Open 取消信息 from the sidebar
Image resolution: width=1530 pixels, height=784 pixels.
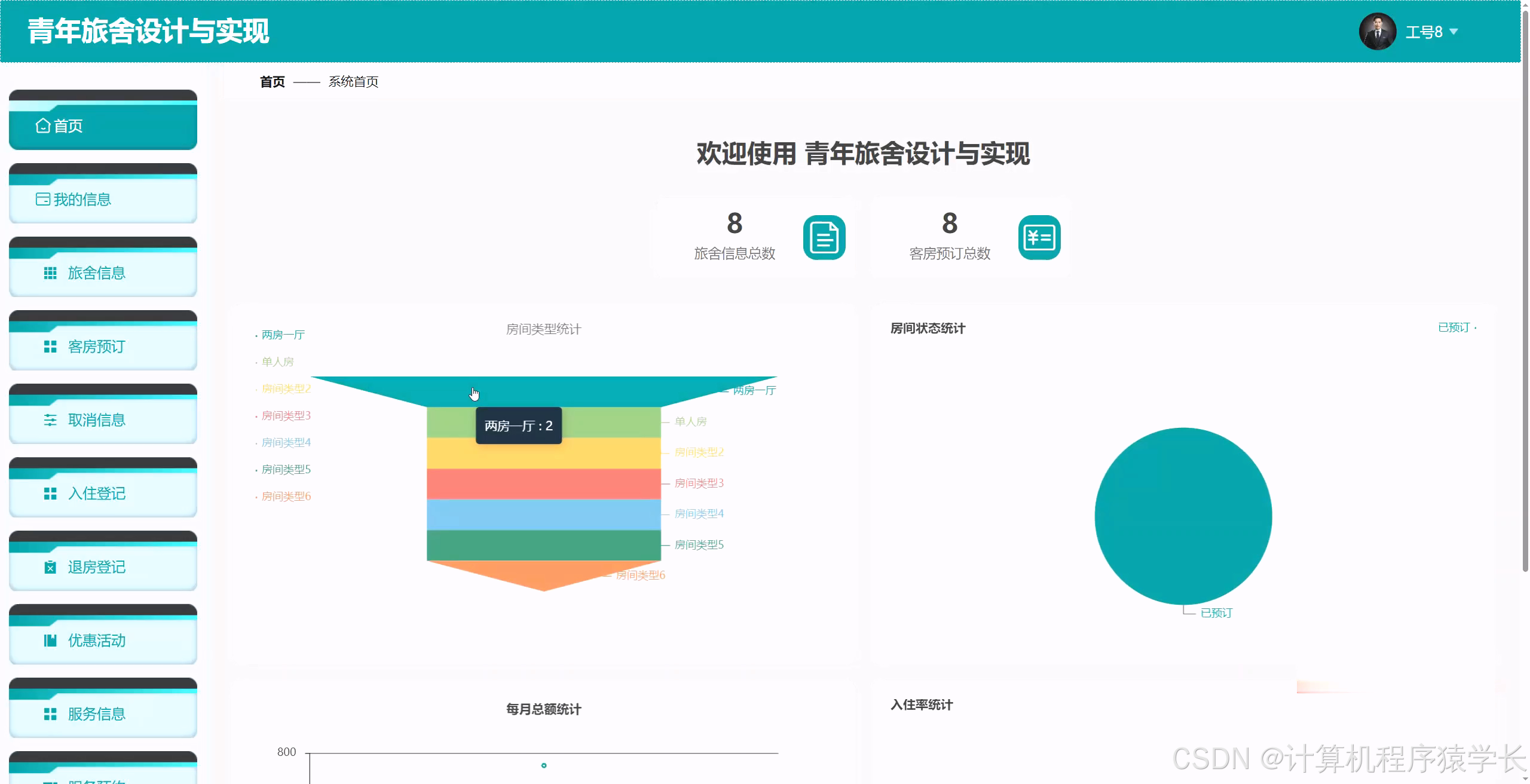96,420
